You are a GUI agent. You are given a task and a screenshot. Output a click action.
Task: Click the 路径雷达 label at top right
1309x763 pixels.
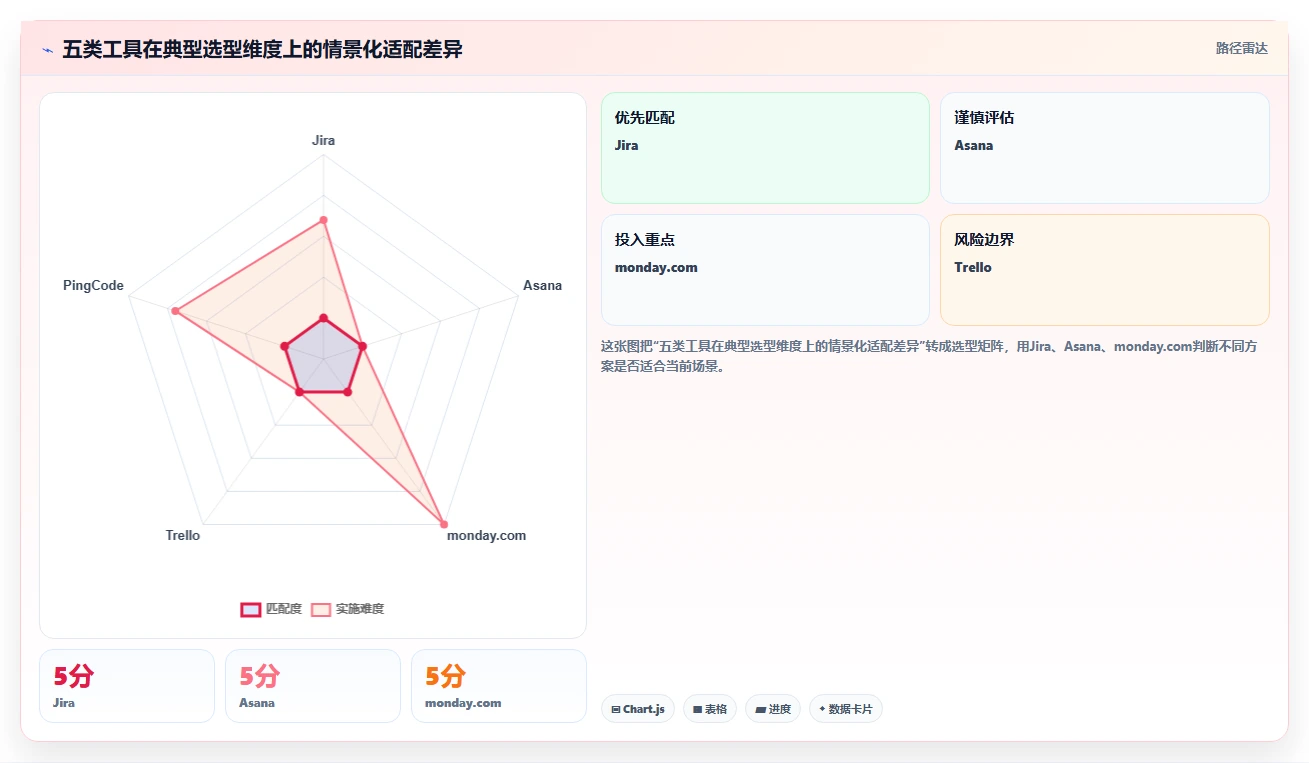[1241, 48]
